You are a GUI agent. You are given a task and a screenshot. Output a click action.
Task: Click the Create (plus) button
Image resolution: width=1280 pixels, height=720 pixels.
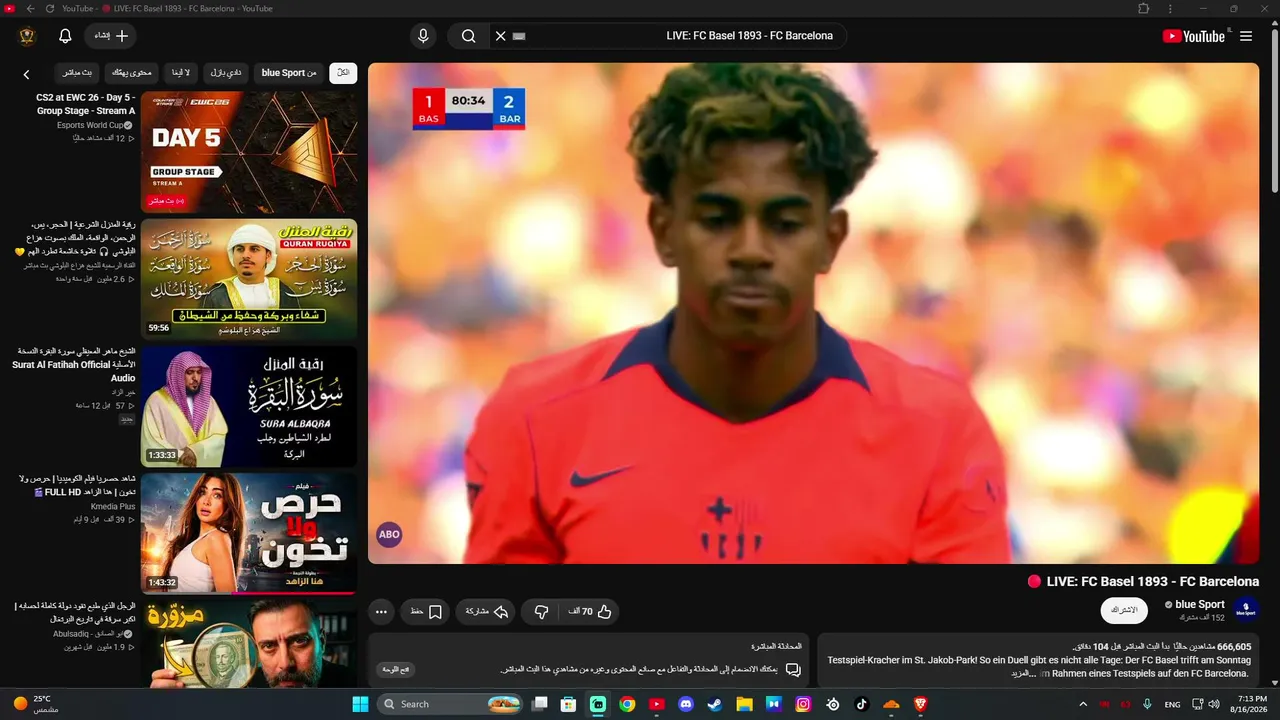click(110, 36)
